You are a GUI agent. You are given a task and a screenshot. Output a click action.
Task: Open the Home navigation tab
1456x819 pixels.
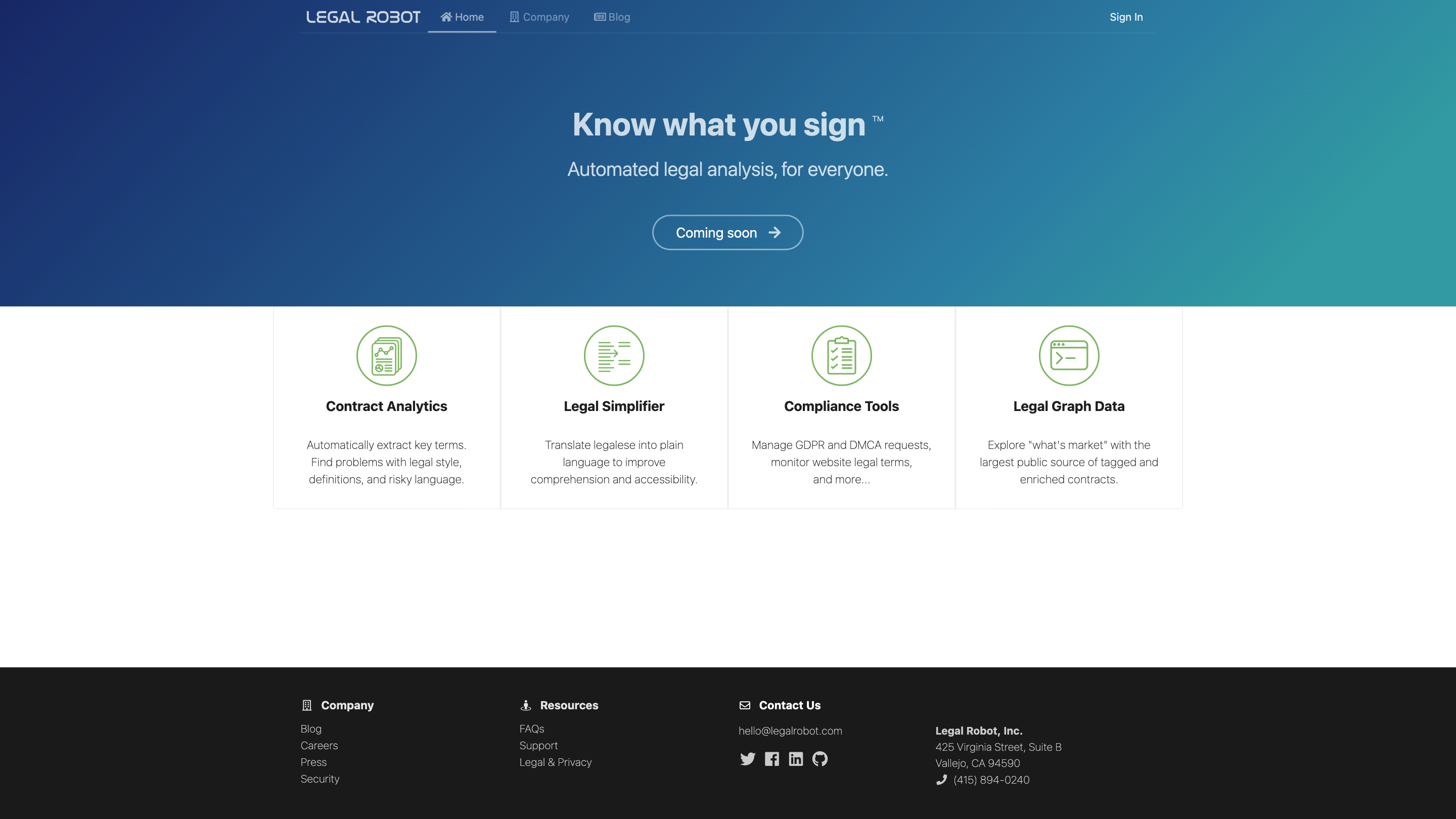(x=462, y=17)
